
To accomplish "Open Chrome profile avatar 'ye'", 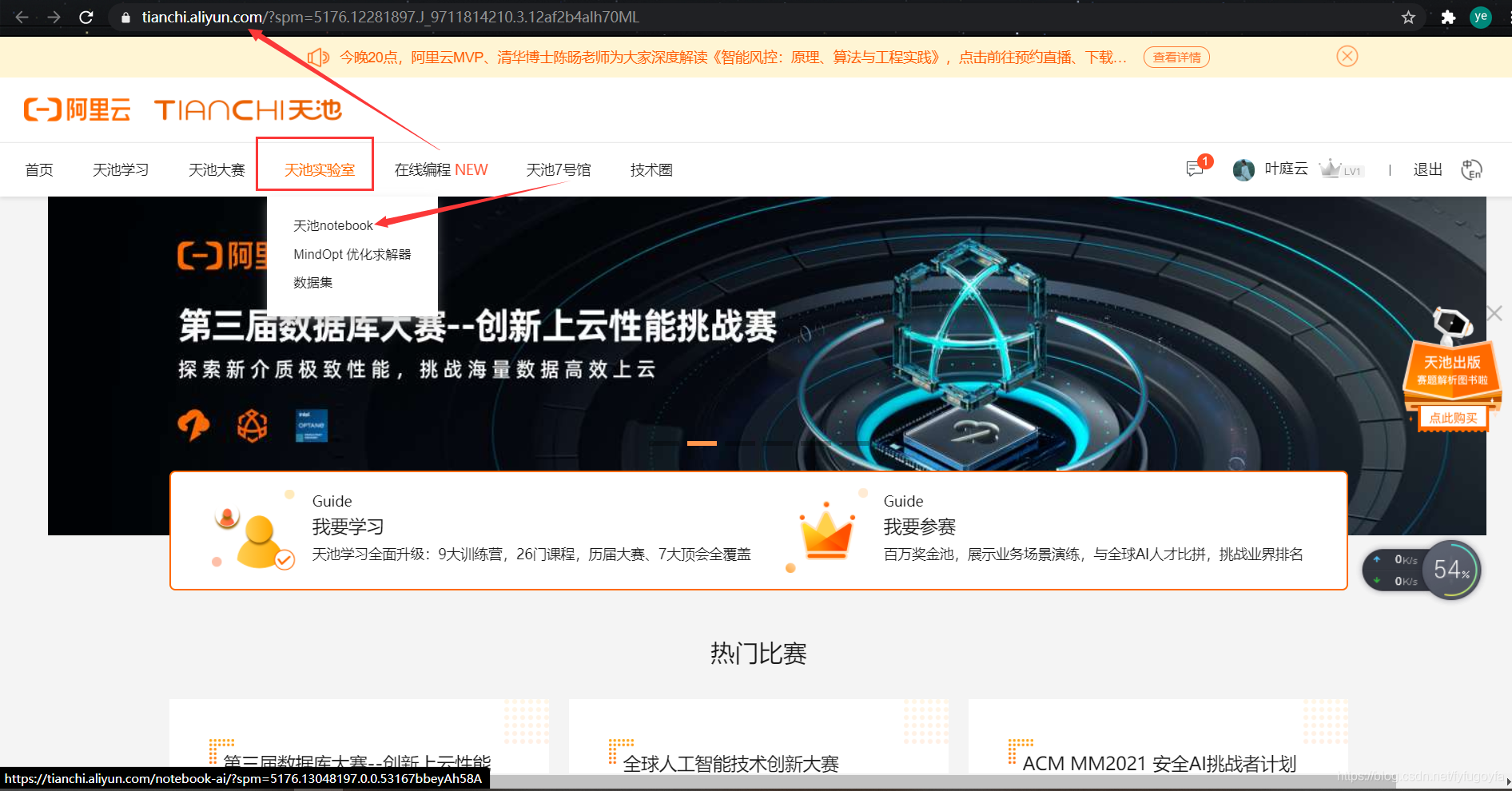I will [x=1481, y=17].
